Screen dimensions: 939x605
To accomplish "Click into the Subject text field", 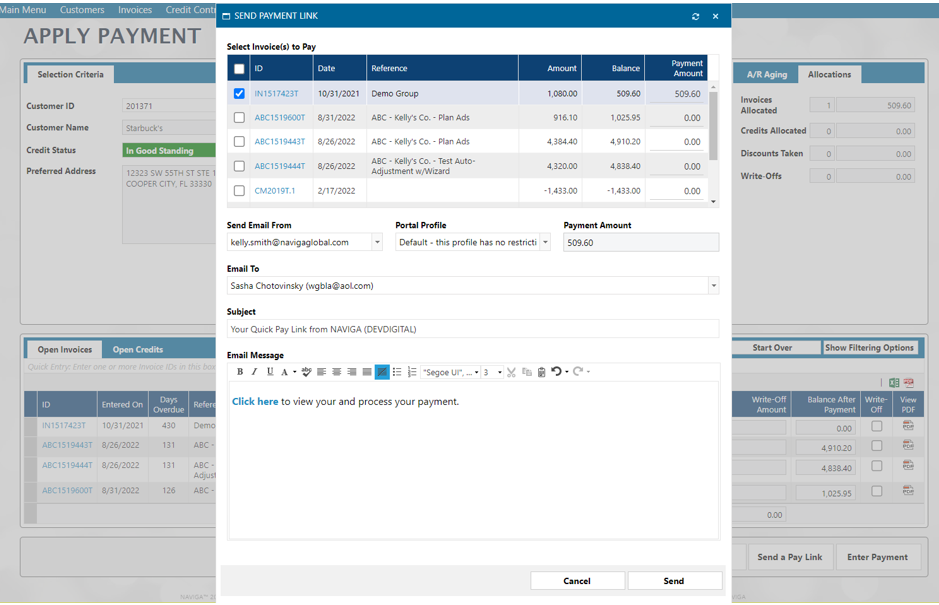I will click(472, 329).
